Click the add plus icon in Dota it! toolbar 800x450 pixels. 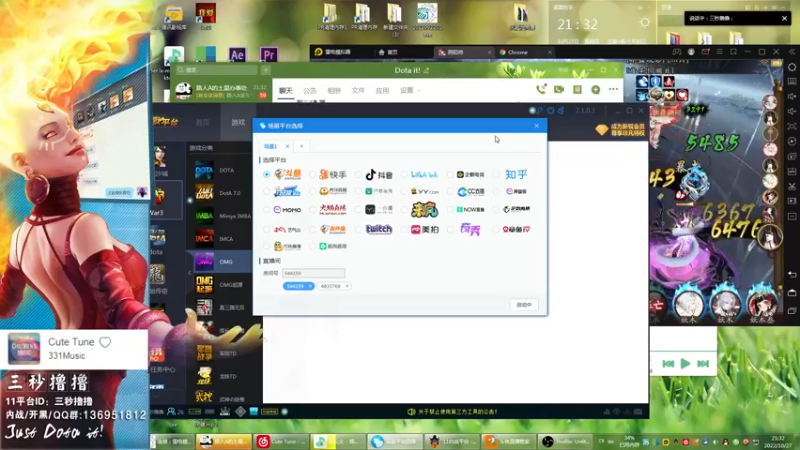[x=595, y=89]
